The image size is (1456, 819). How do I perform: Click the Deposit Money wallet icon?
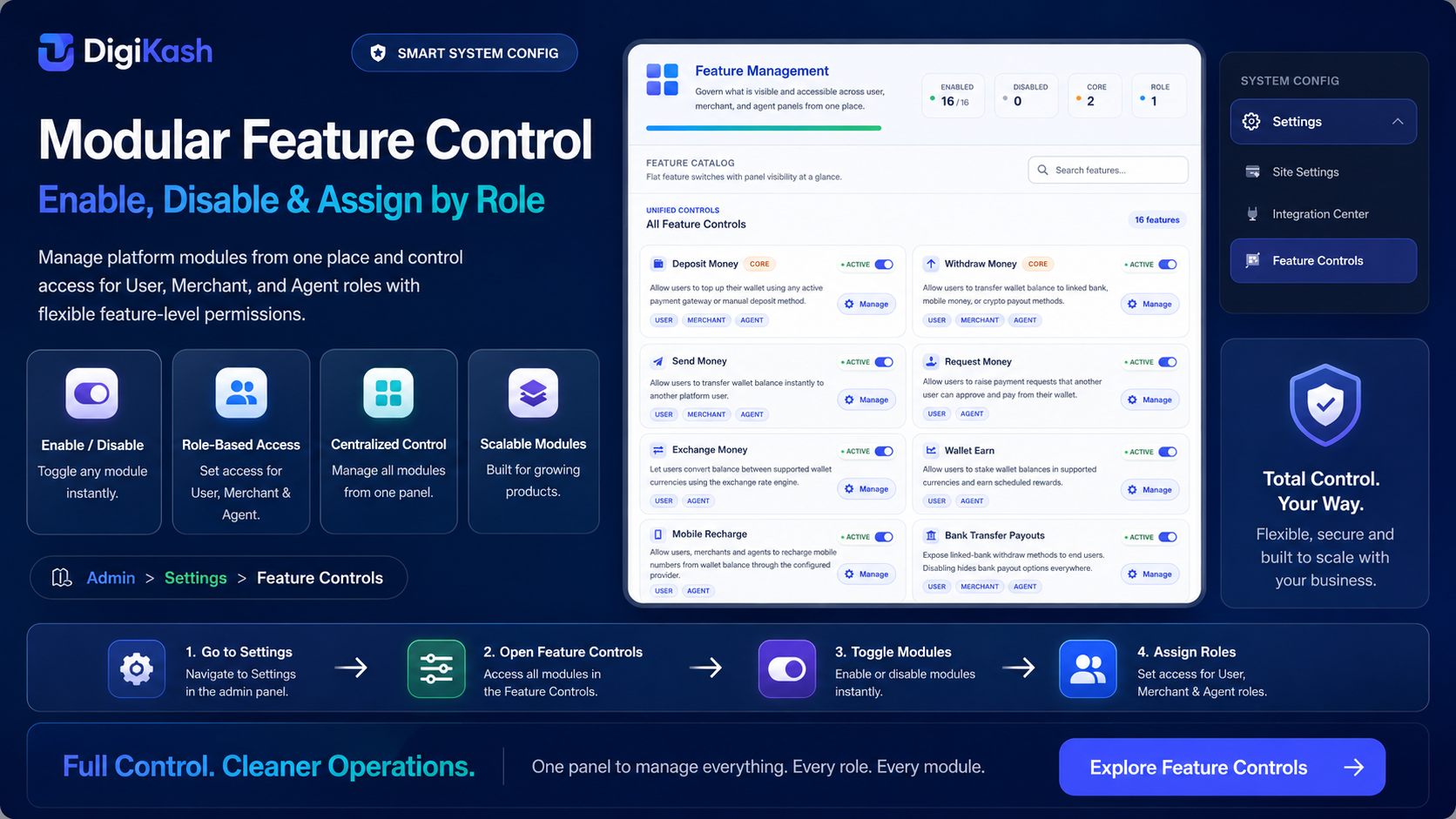(x=658, y=264)
